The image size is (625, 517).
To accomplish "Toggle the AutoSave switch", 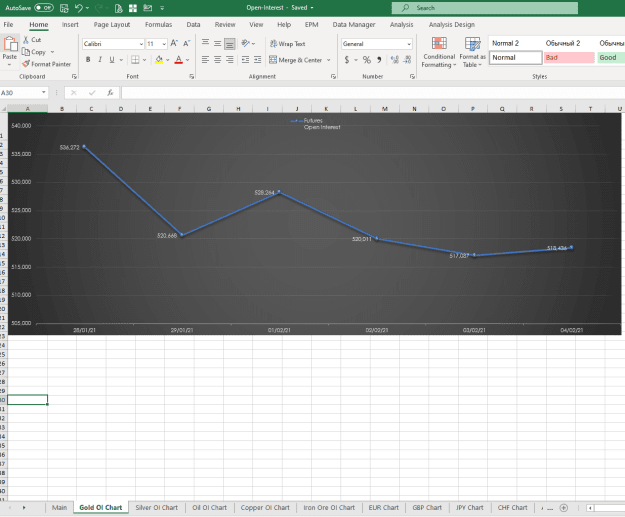I will point(44,8).
